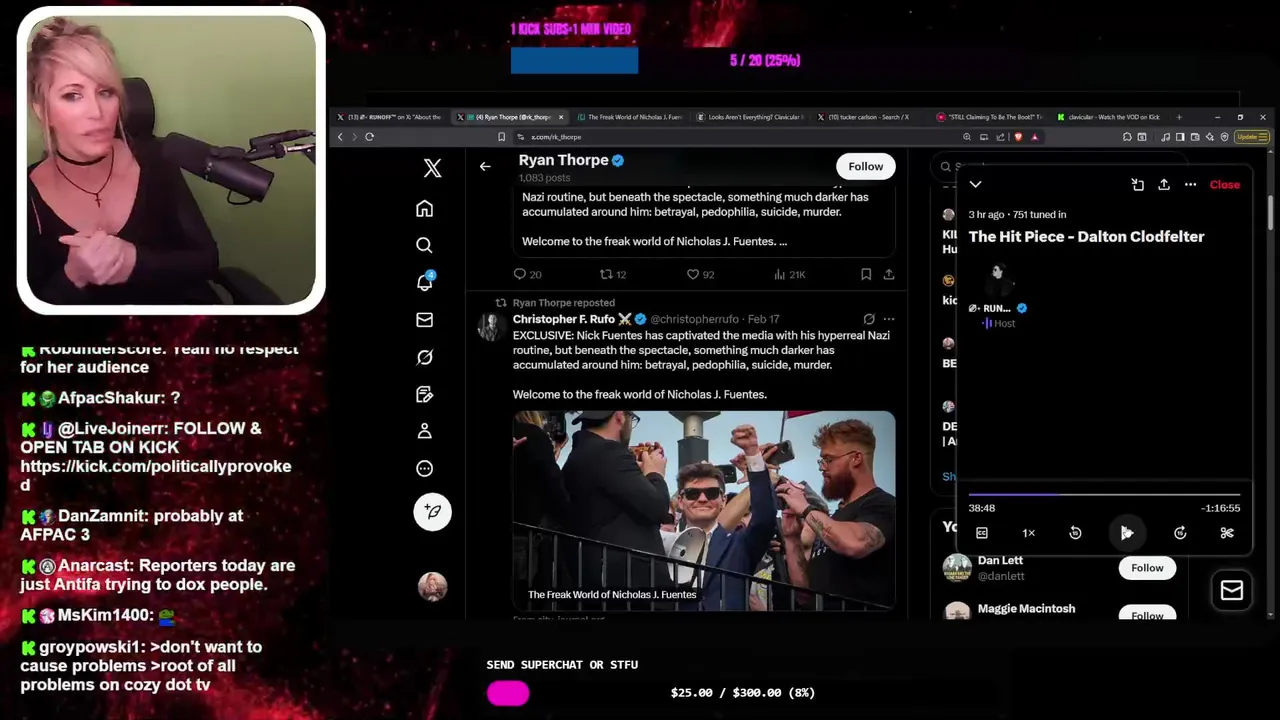Image resolution: width=1280 pixels, height=720 pixels.
Task: Open three-dot menu in the player
Action: 1190,185
